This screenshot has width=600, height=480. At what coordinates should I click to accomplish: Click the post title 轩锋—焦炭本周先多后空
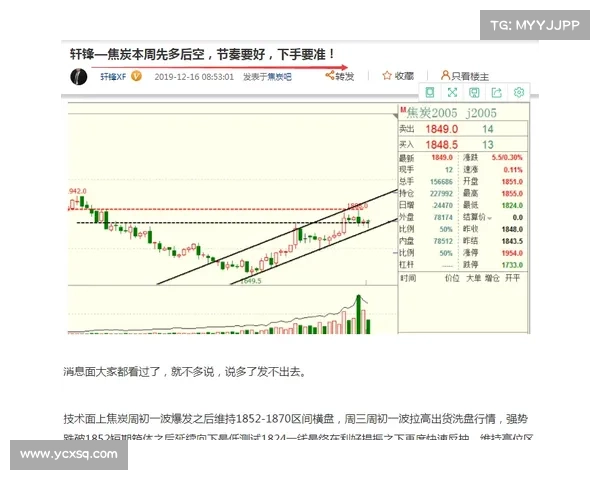[202, 54]
